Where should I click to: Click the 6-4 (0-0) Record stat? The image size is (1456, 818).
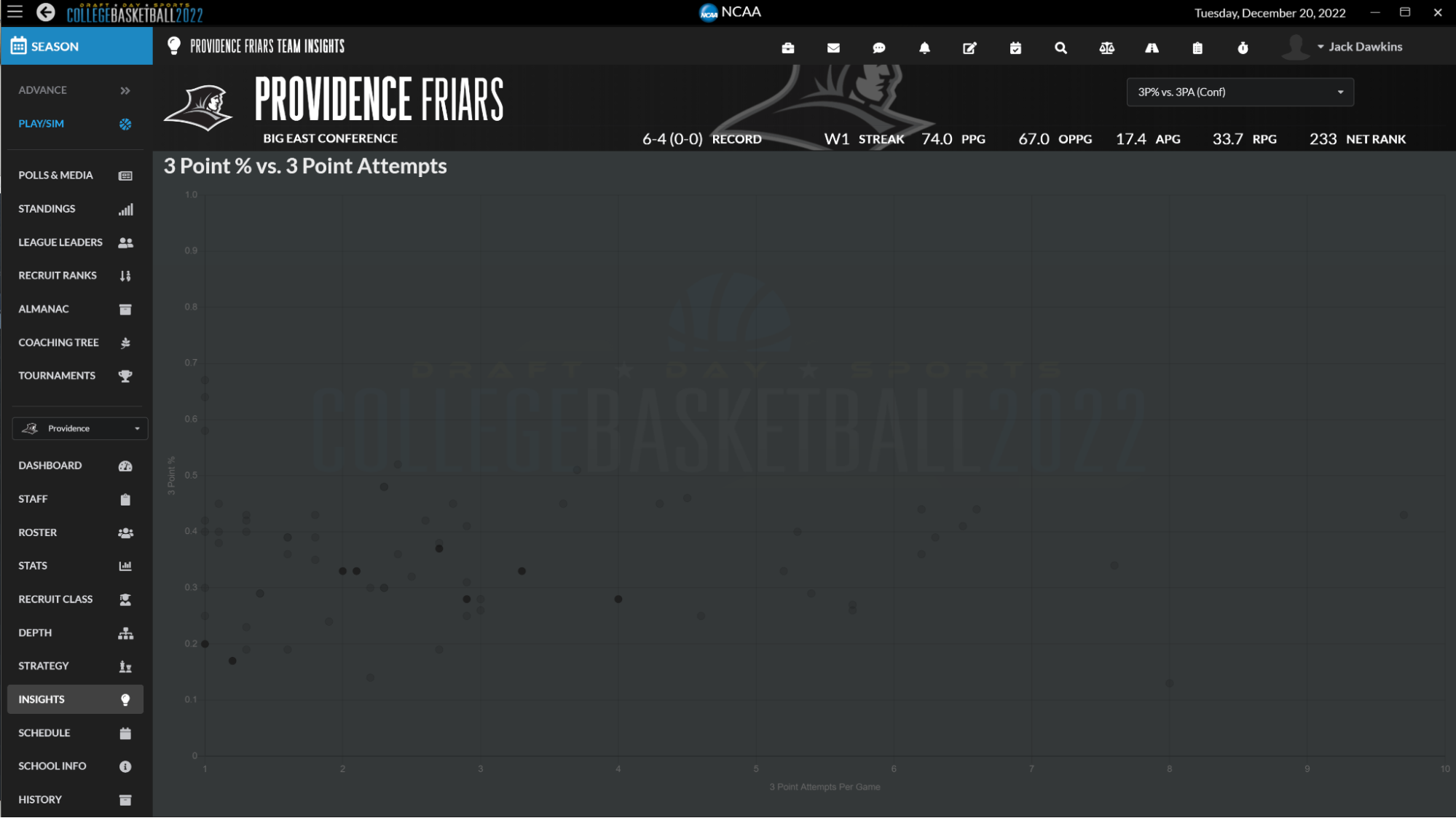(x=701, y=139)
